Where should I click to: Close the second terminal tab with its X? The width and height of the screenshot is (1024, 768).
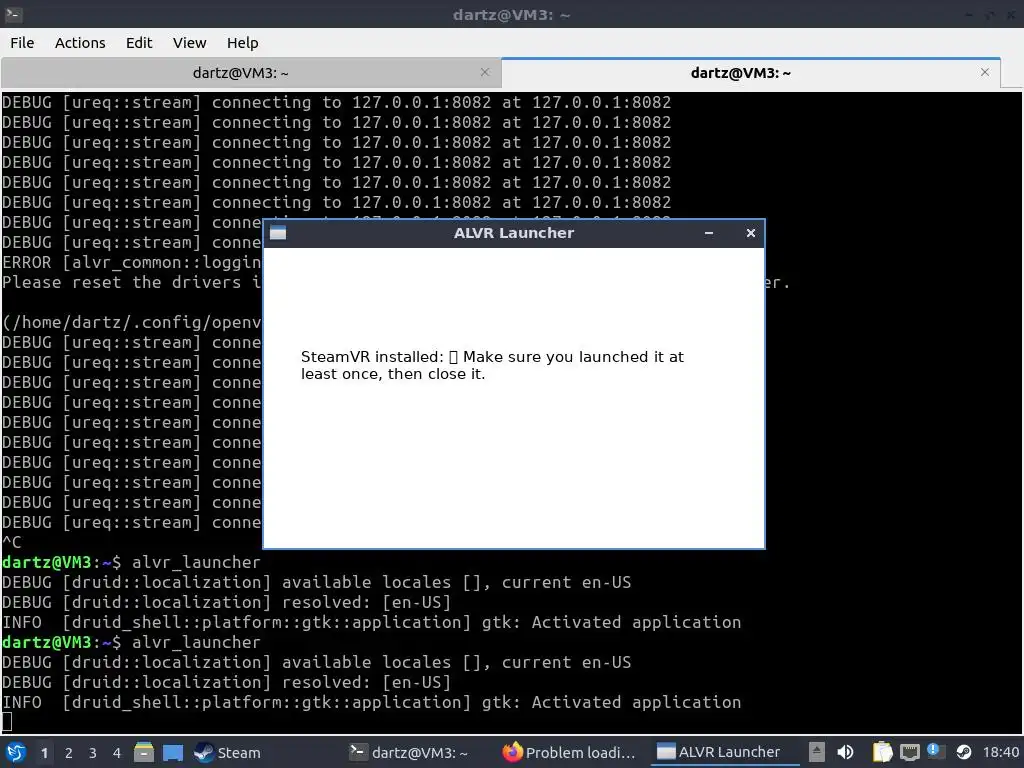(x=985, y=72)
